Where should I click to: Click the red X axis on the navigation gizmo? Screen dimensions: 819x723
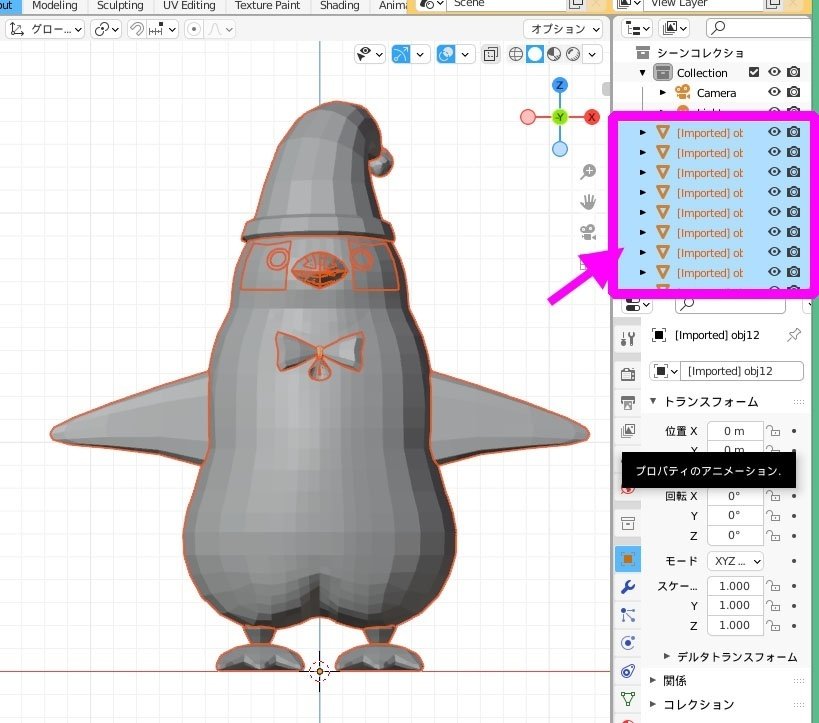click(x=592, y=117)
